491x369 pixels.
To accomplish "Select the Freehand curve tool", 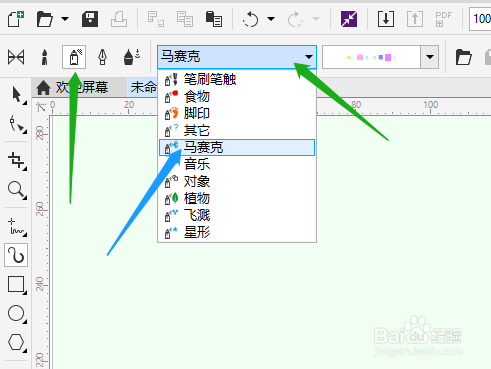I will click(17, 227).
